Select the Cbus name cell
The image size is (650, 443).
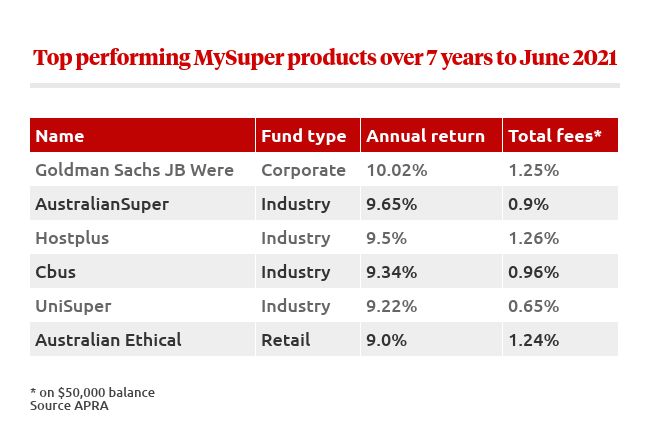(56, 272)
